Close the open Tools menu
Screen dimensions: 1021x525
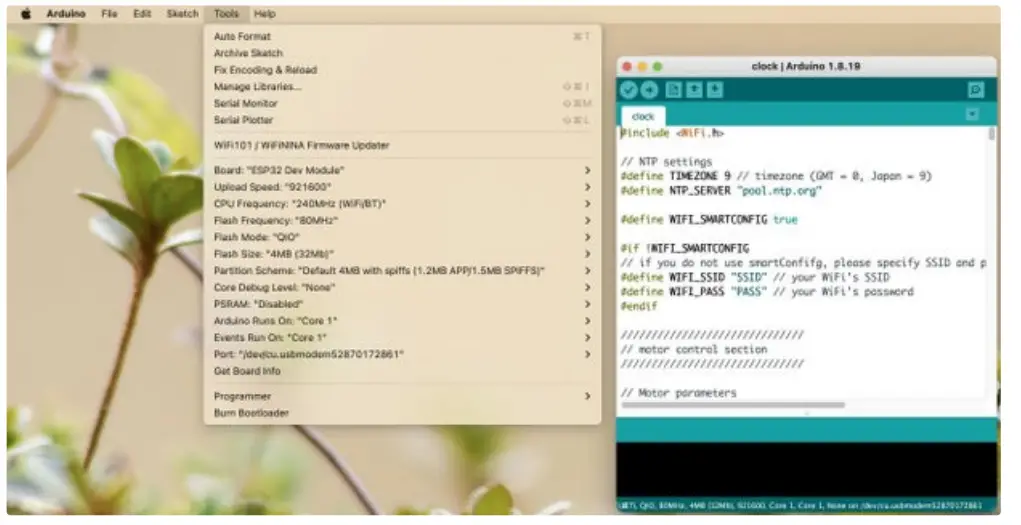click(x=226, y=14)
